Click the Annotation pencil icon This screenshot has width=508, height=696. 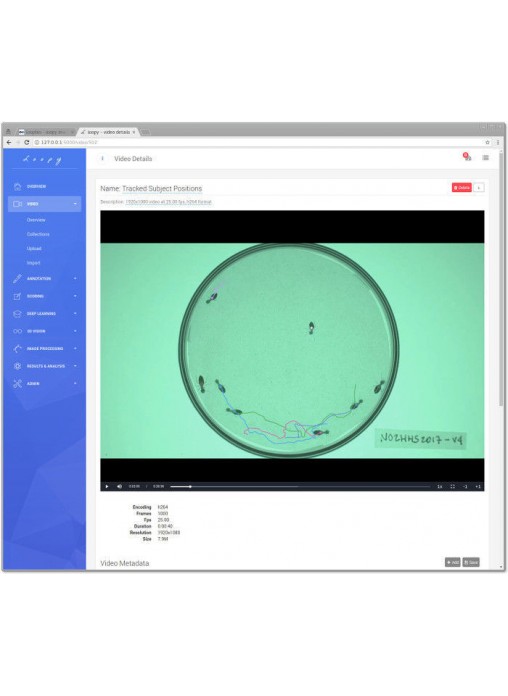pyautogui.click(x=17, y=279)
